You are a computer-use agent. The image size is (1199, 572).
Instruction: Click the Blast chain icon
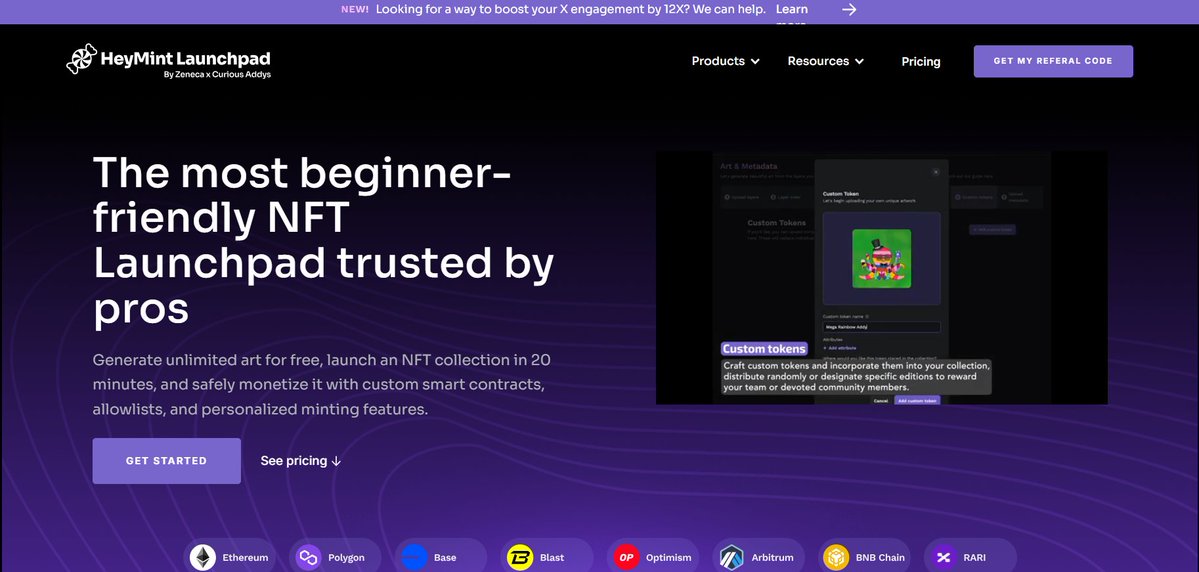(520, 557)
